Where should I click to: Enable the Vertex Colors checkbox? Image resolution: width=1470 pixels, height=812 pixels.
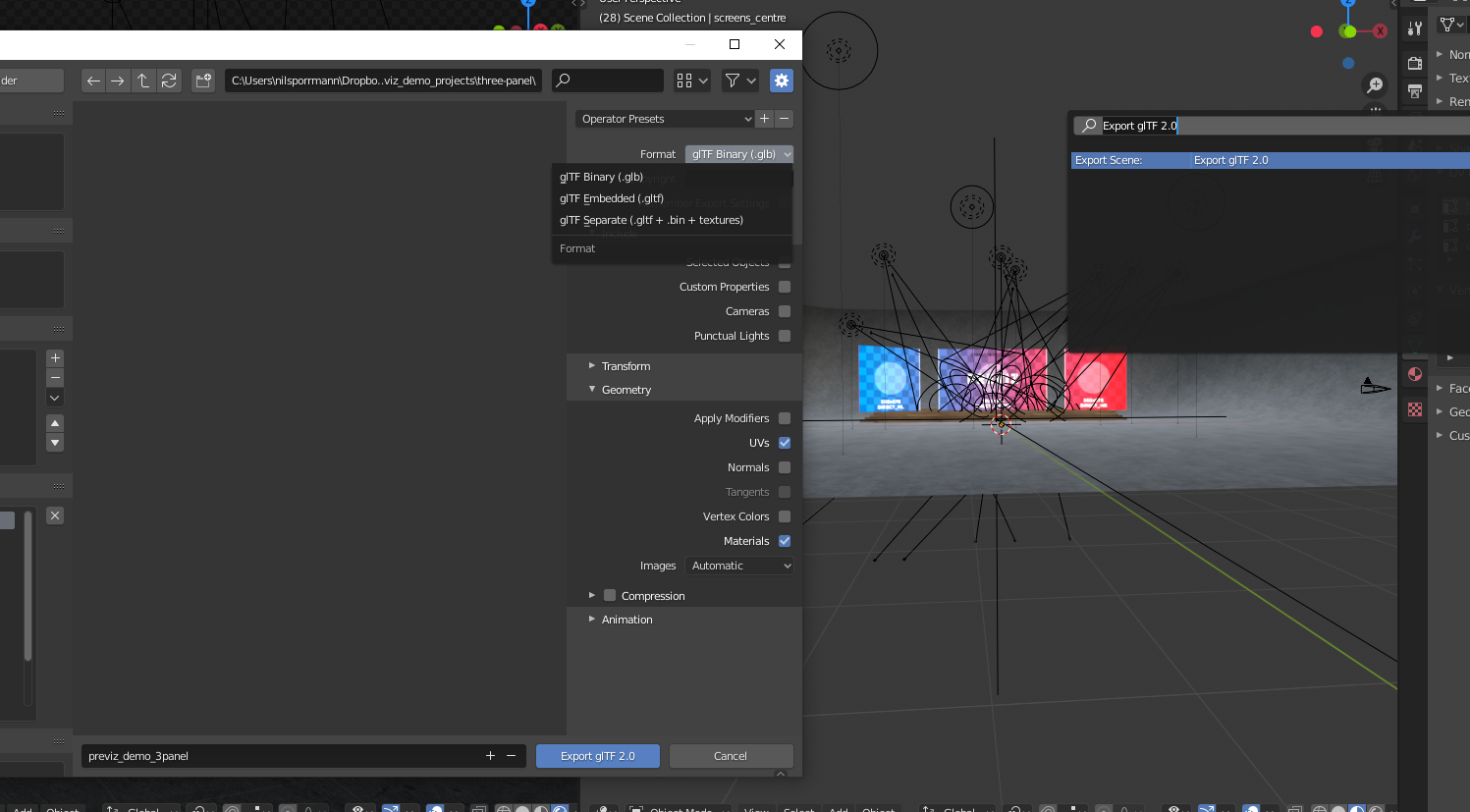[785, 516]
